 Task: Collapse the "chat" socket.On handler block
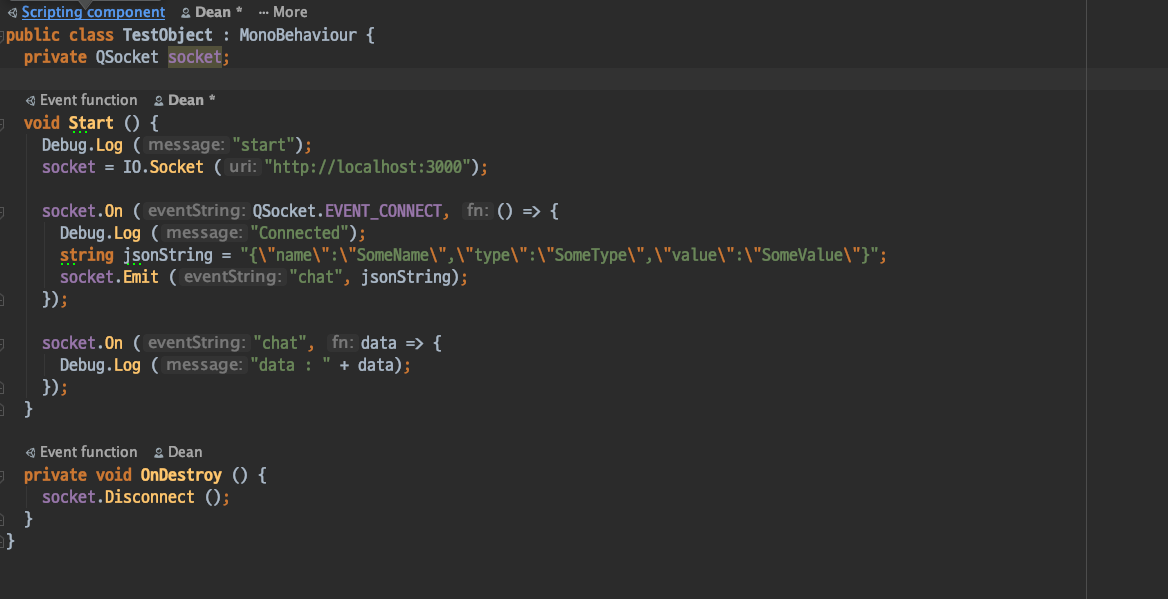click(x=3, y=342)
